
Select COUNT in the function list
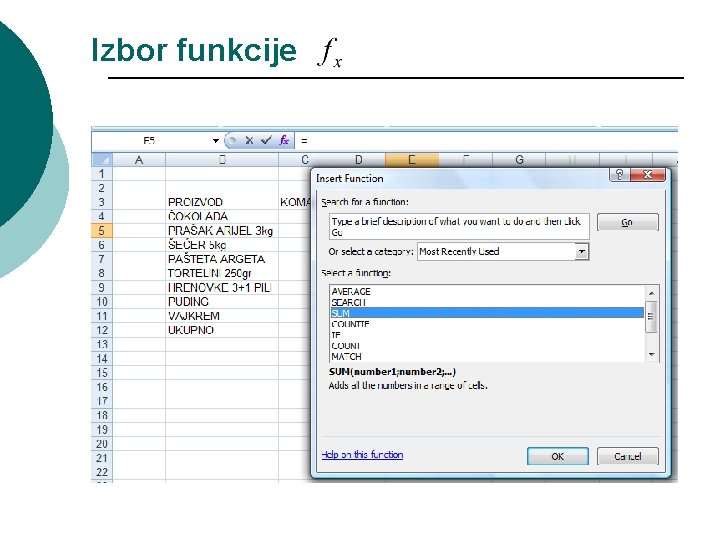tap(487, 346)
